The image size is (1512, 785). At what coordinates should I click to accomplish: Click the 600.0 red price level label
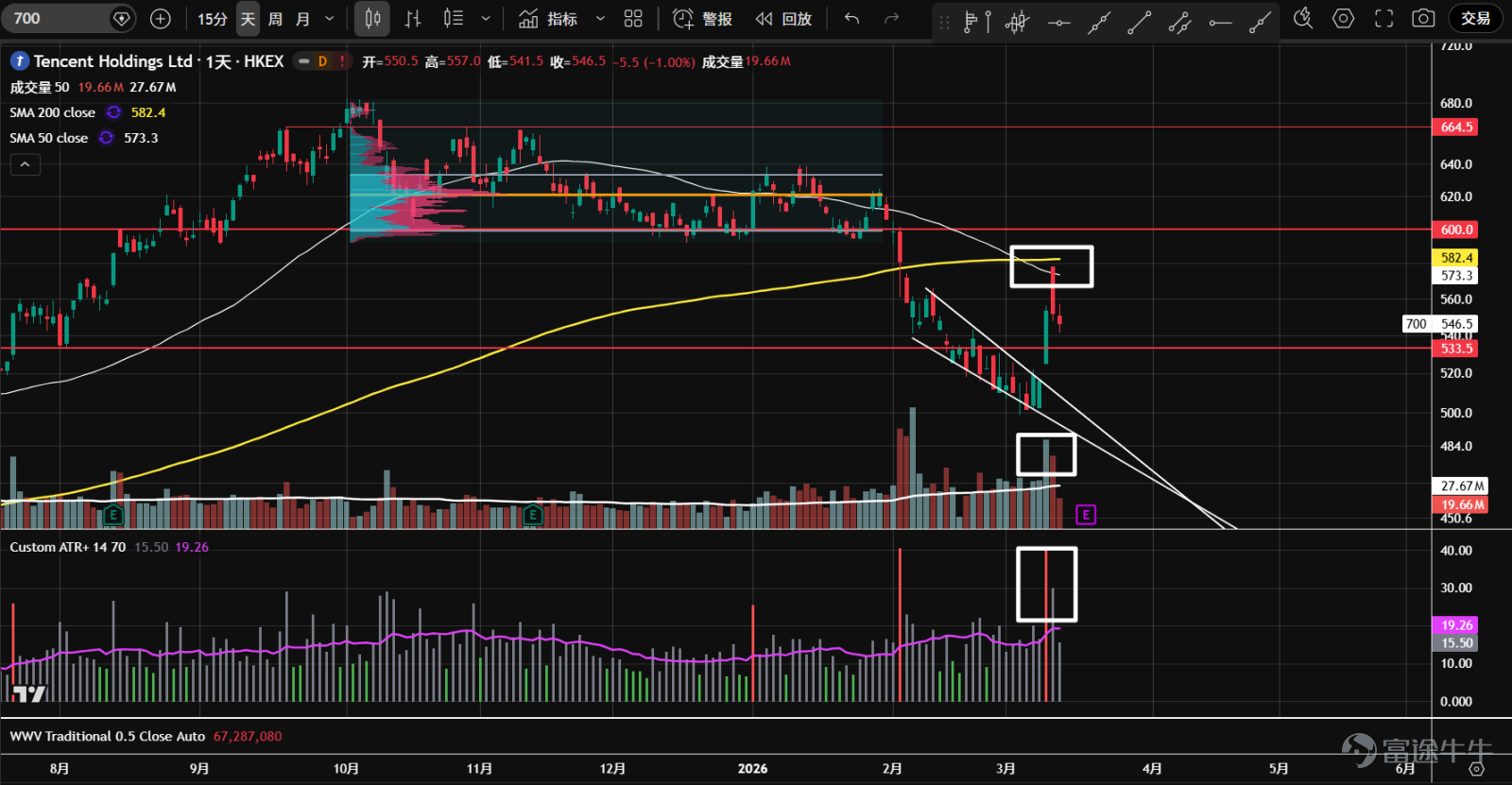(1456, 230)
